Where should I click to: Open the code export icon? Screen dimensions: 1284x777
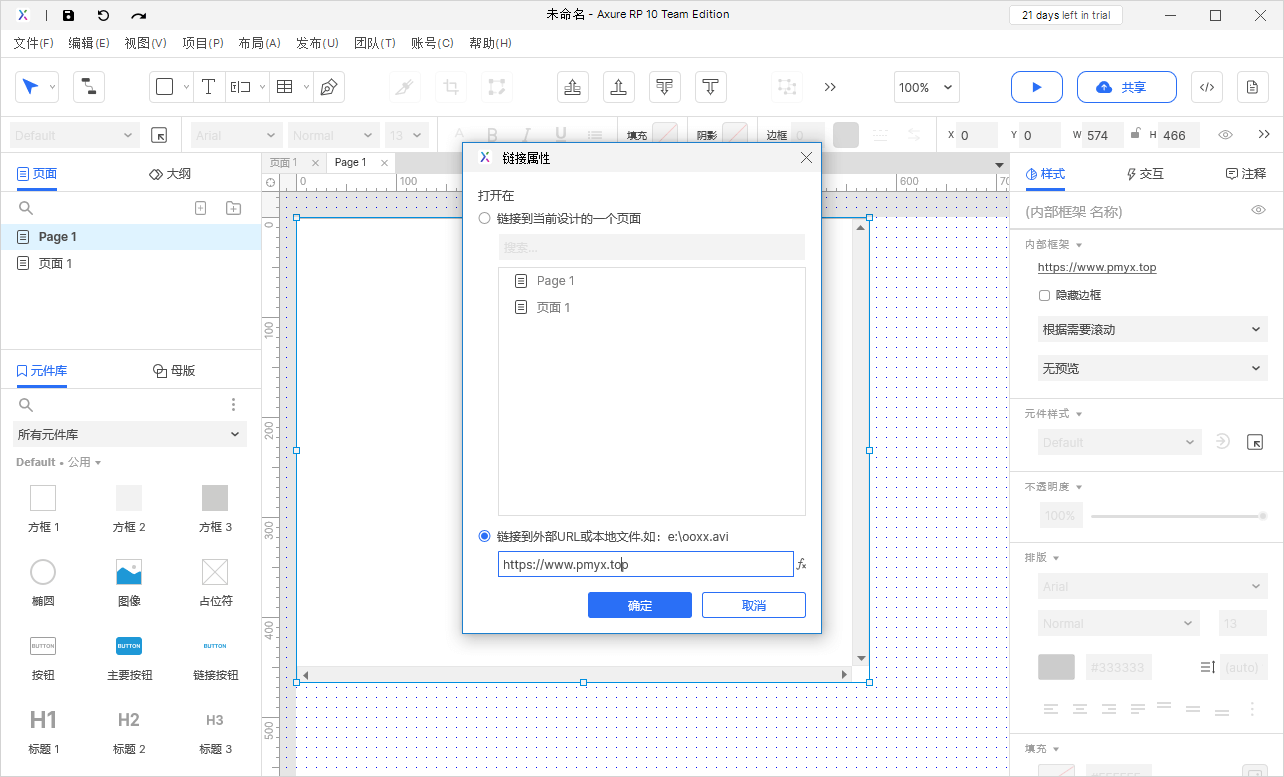point(1206,87)
